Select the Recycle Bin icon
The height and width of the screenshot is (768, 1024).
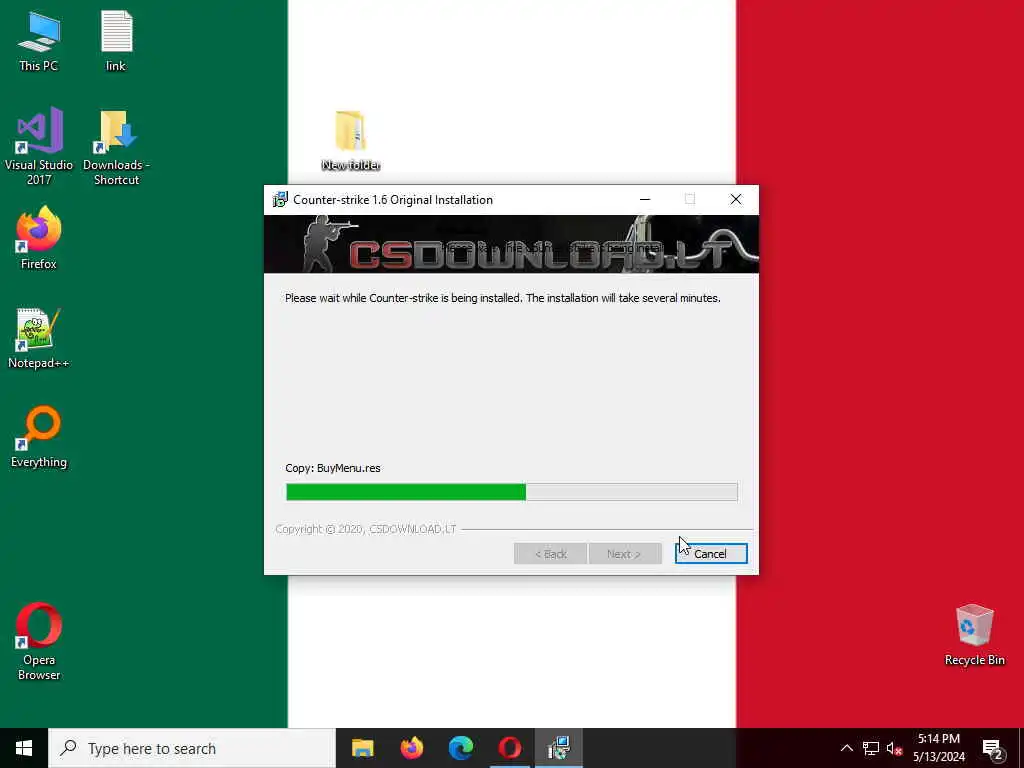click(x=974, y=635)
